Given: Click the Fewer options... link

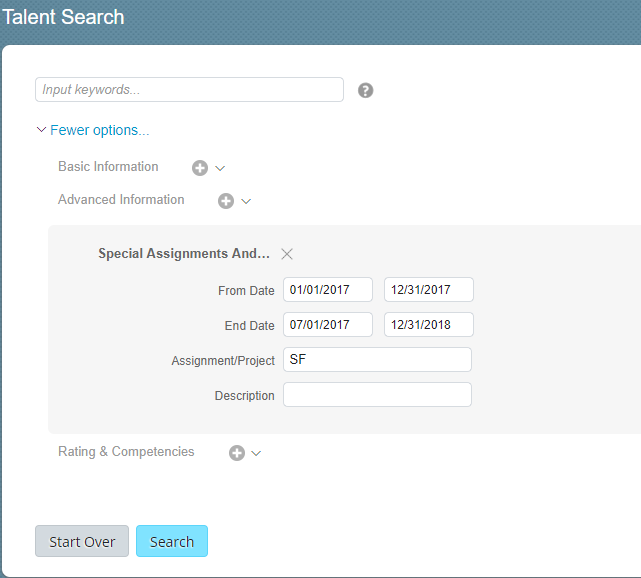Looking at the screenshot, I should (x=100, y=130).
